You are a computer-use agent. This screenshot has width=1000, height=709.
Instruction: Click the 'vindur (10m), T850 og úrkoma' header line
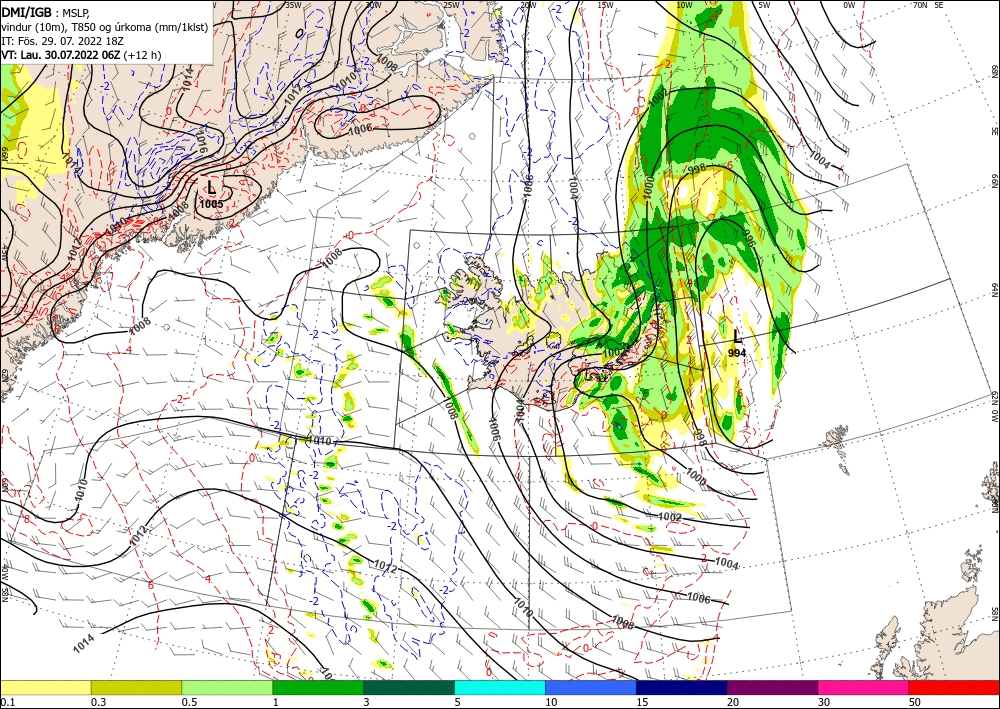click(x=105, y=27)
